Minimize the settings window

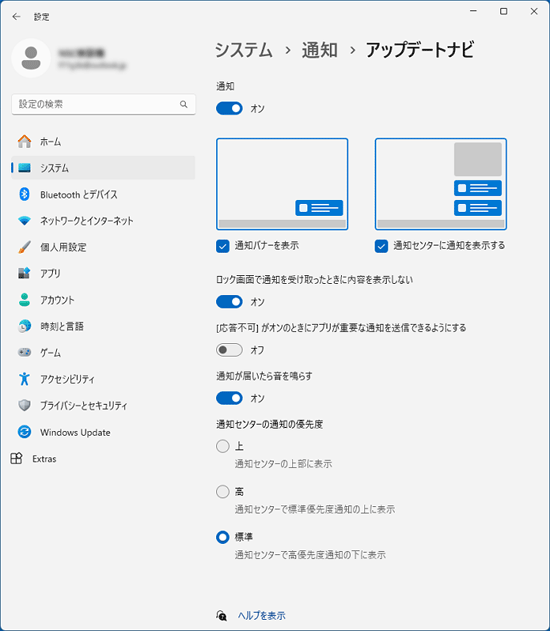(473, 11)
